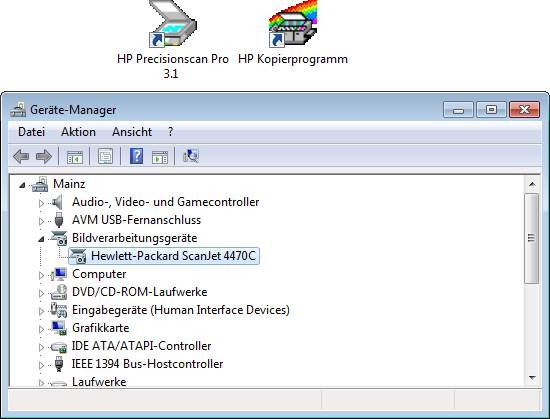
Task: Collapse the Bildverarbeitungsgeräte category
Action: point(41,239)
